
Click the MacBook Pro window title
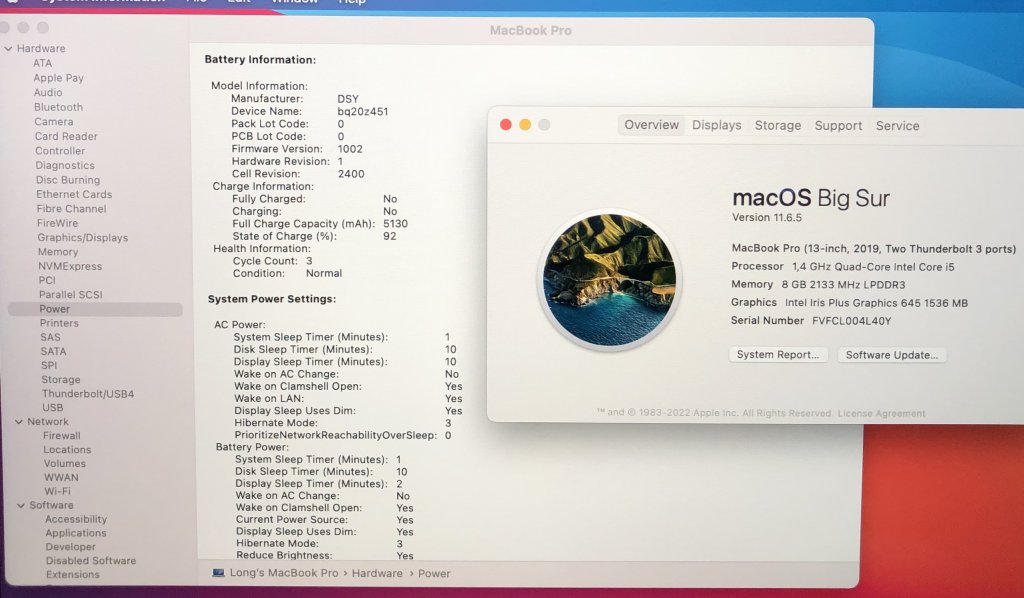[530, 30]
